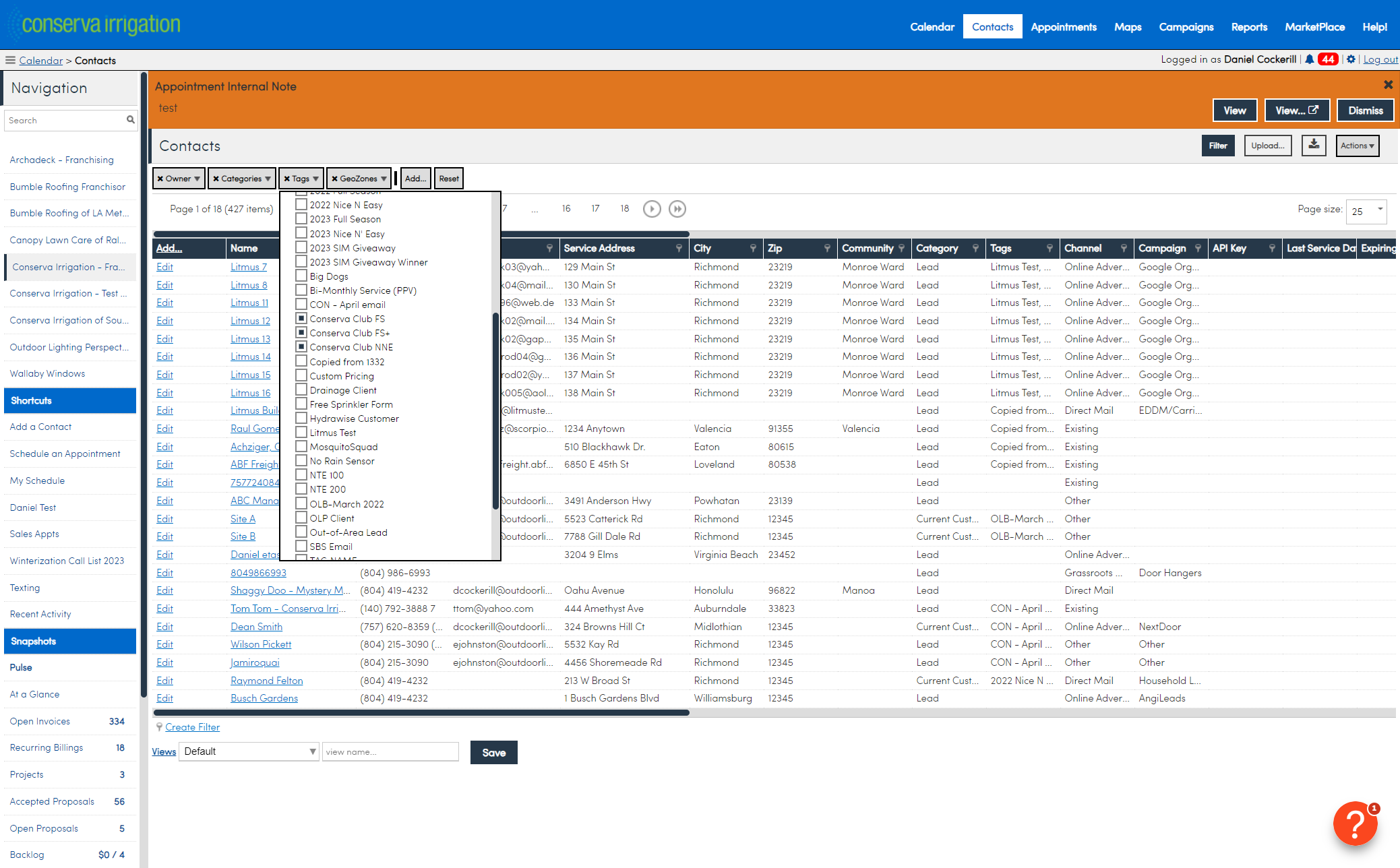This screenshot has width=1400, height=868.
Task: Click the Add... filter button
Action: point(415,179)
